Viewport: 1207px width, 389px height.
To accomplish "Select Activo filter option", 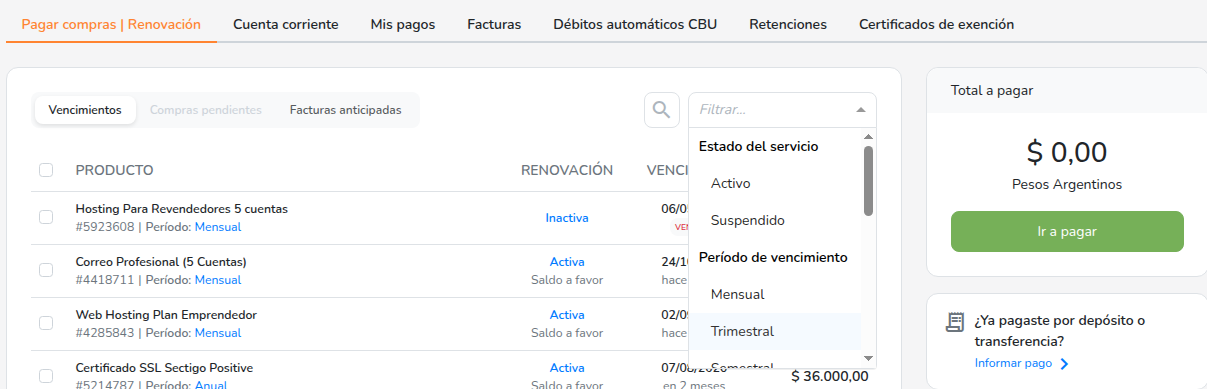I will click(775, 183).
